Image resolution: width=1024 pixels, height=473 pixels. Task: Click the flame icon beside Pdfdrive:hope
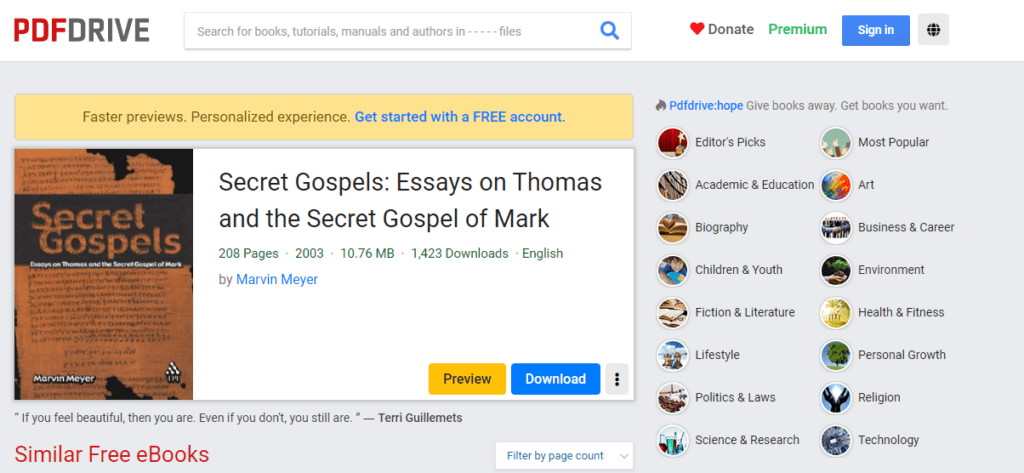click(661, 105)
